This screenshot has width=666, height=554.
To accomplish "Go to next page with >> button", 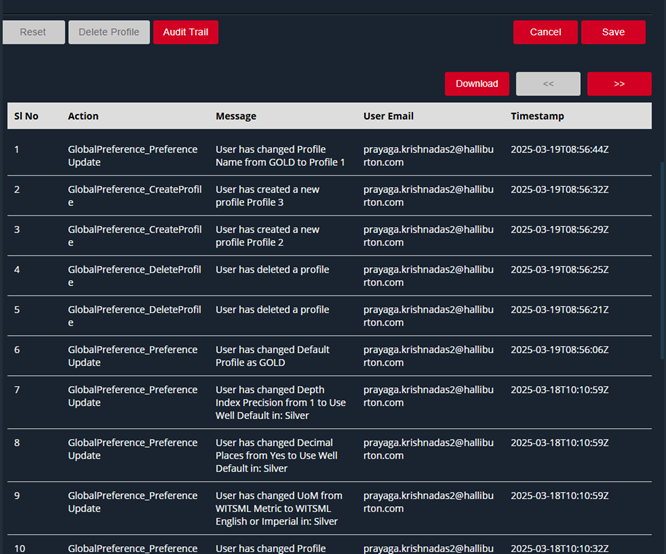I will click(x=619, y=84).
